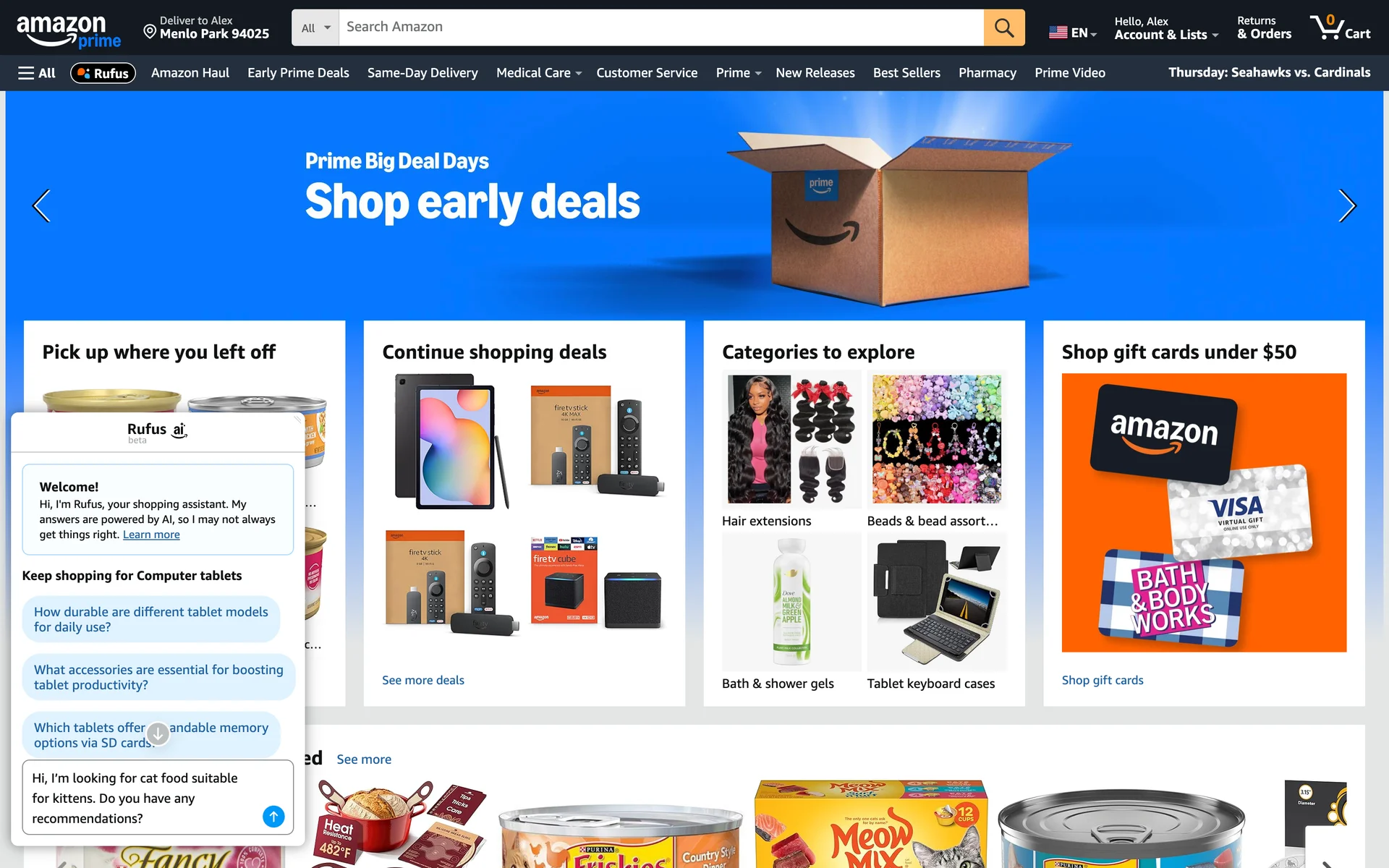Go to next hero banner slide
Image resolution: width=1389 pixels, height=868 pixels.
(x=1346, y=206)
